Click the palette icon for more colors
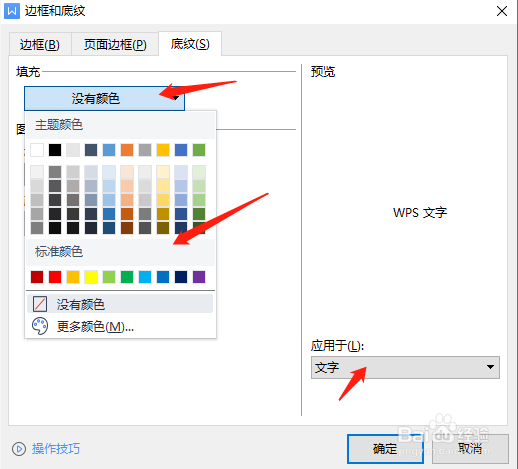 (x=40, y=326)
